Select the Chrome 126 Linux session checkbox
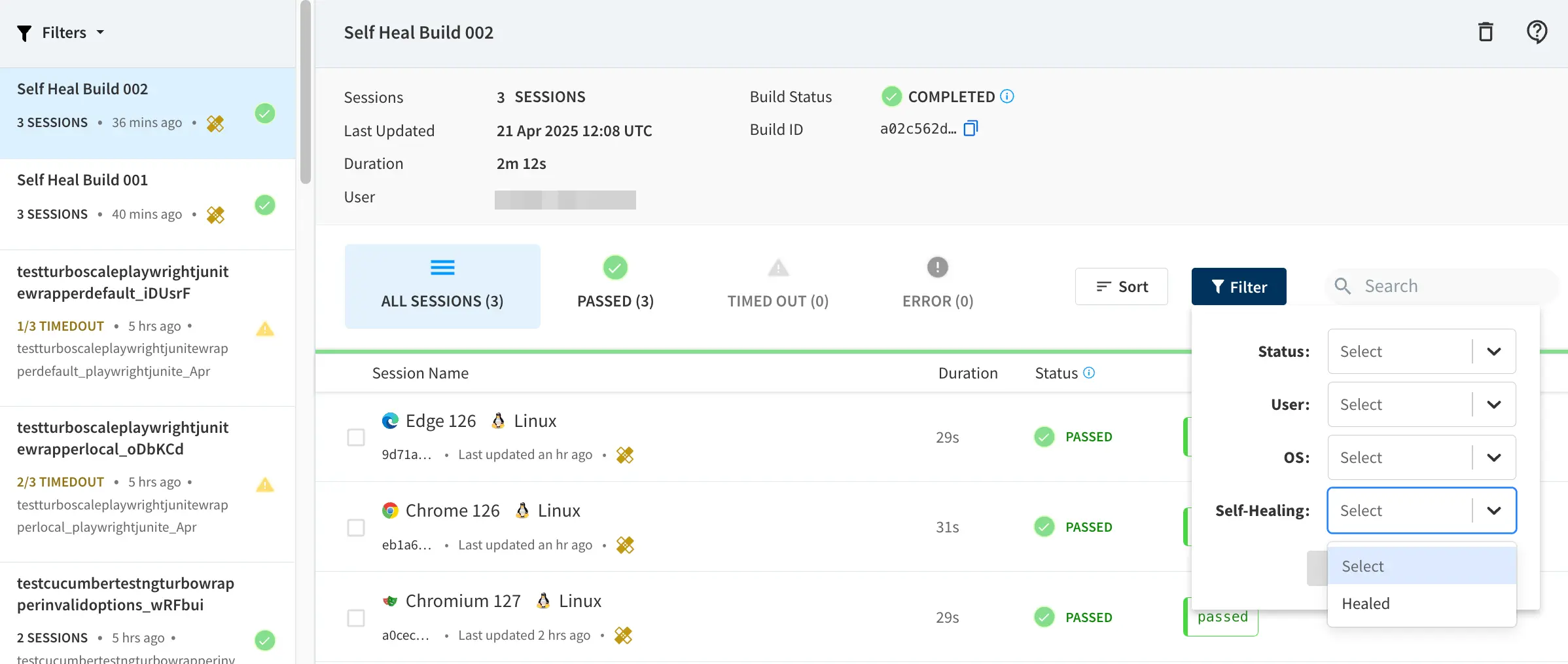Viewport: 1568px width, 664px height. (356, 528)
